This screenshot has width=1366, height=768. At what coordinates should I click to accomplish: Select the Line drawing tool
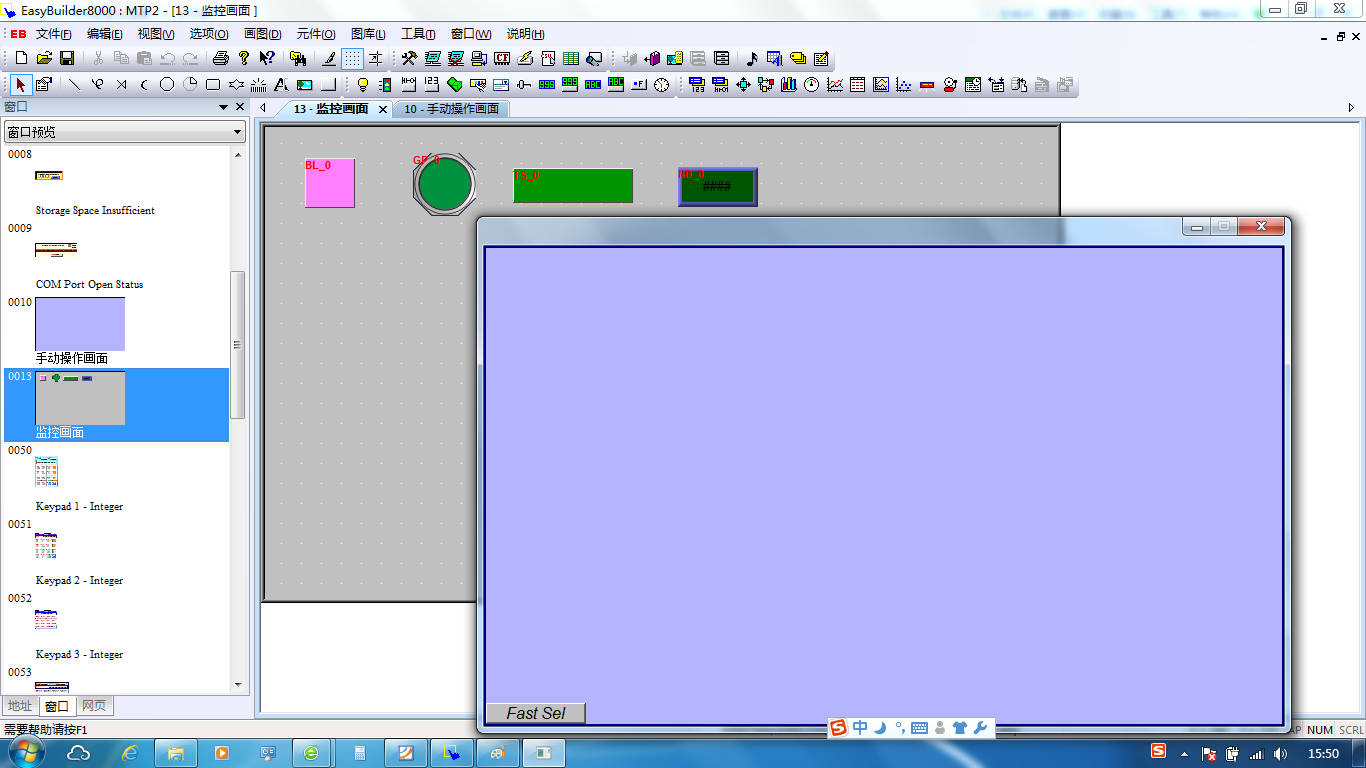pos(74,85)
